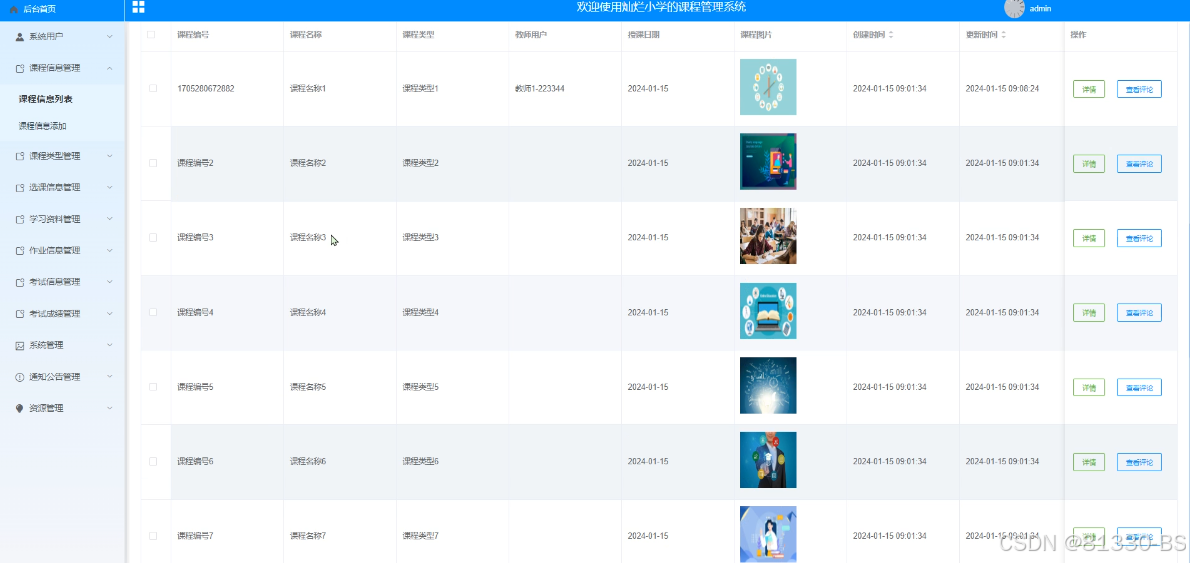Screen dimensions: 1190x563
Task: Click 详情 button for 课程名称2
Action: [1088, 163]
